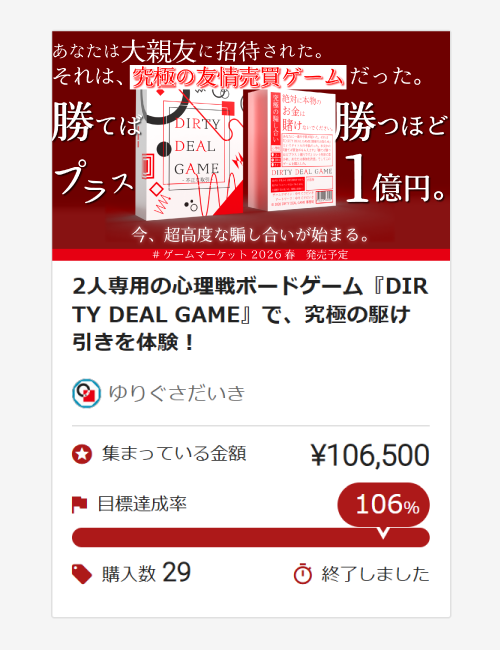Click the 集まっている金額 label
Viewport: 500px width, 650px height.
coord(174,454)
